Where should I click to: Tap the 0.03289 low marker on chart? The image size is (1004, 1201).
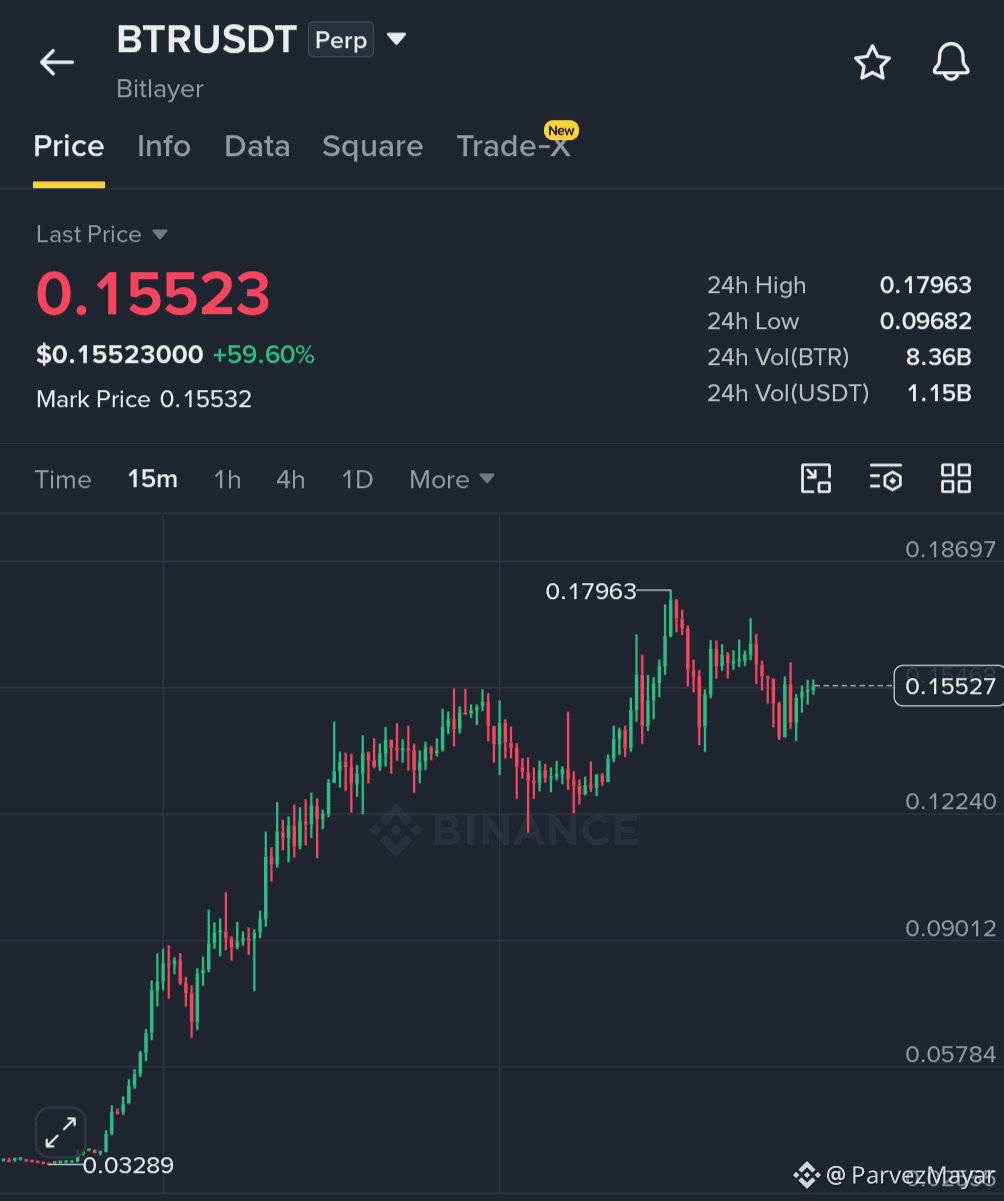pyautogui.click(x=128, y=1166)
